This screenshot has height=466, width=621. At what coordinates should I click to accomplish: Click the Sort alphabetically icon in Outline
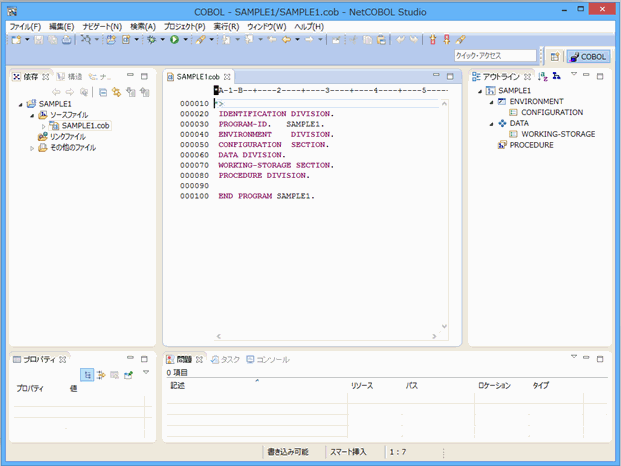coord(543,76)
